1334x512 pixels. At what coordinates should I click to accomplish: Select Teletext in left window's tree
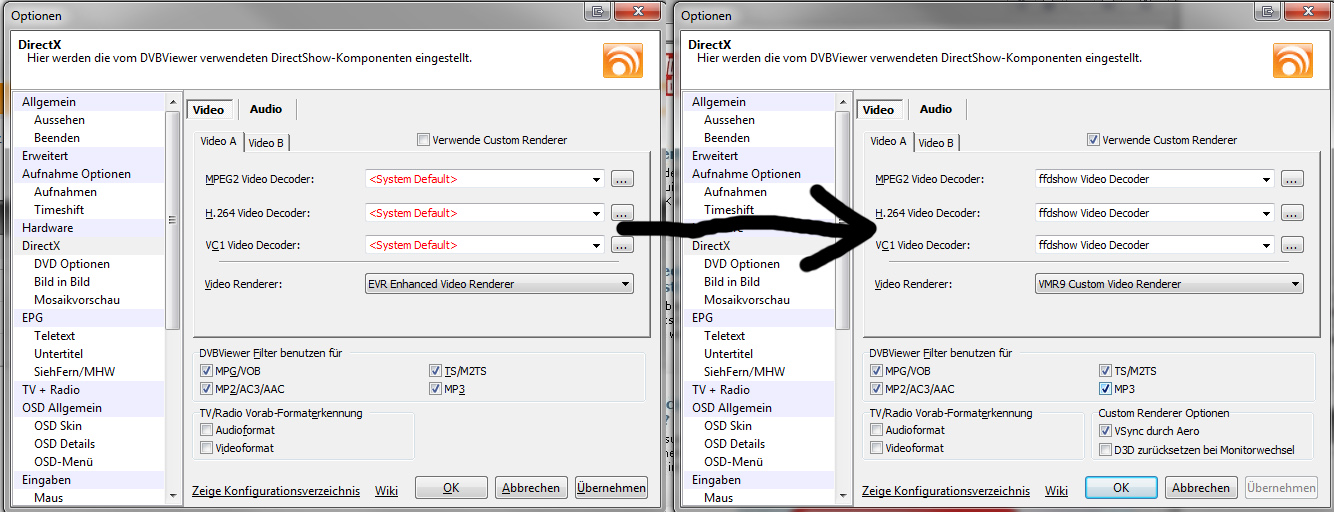coord(55,336)
